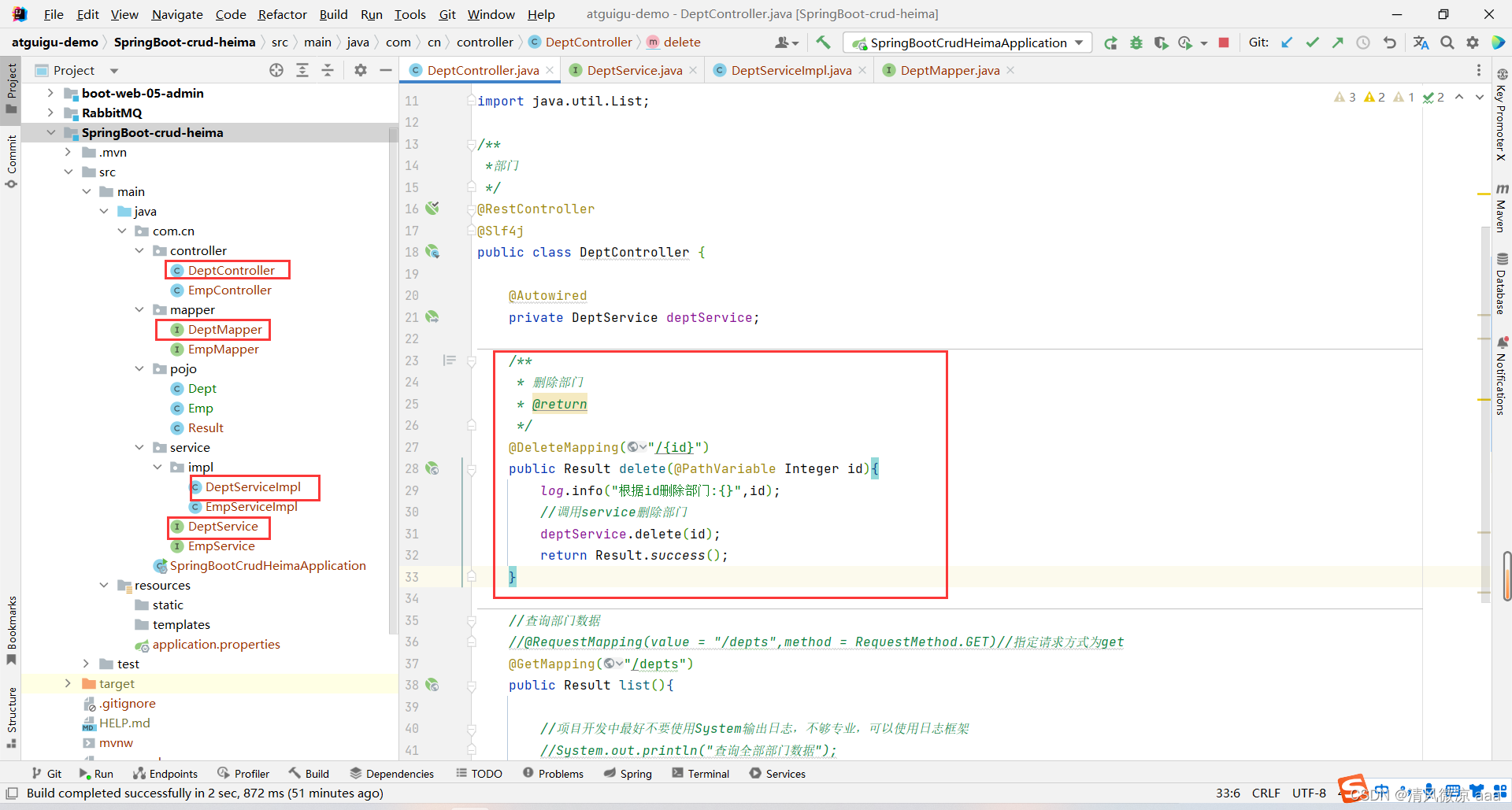Viewport: 1512px width, 810px height.
Task: Open recent tabs more-options menu
Action: [1478, 70]
